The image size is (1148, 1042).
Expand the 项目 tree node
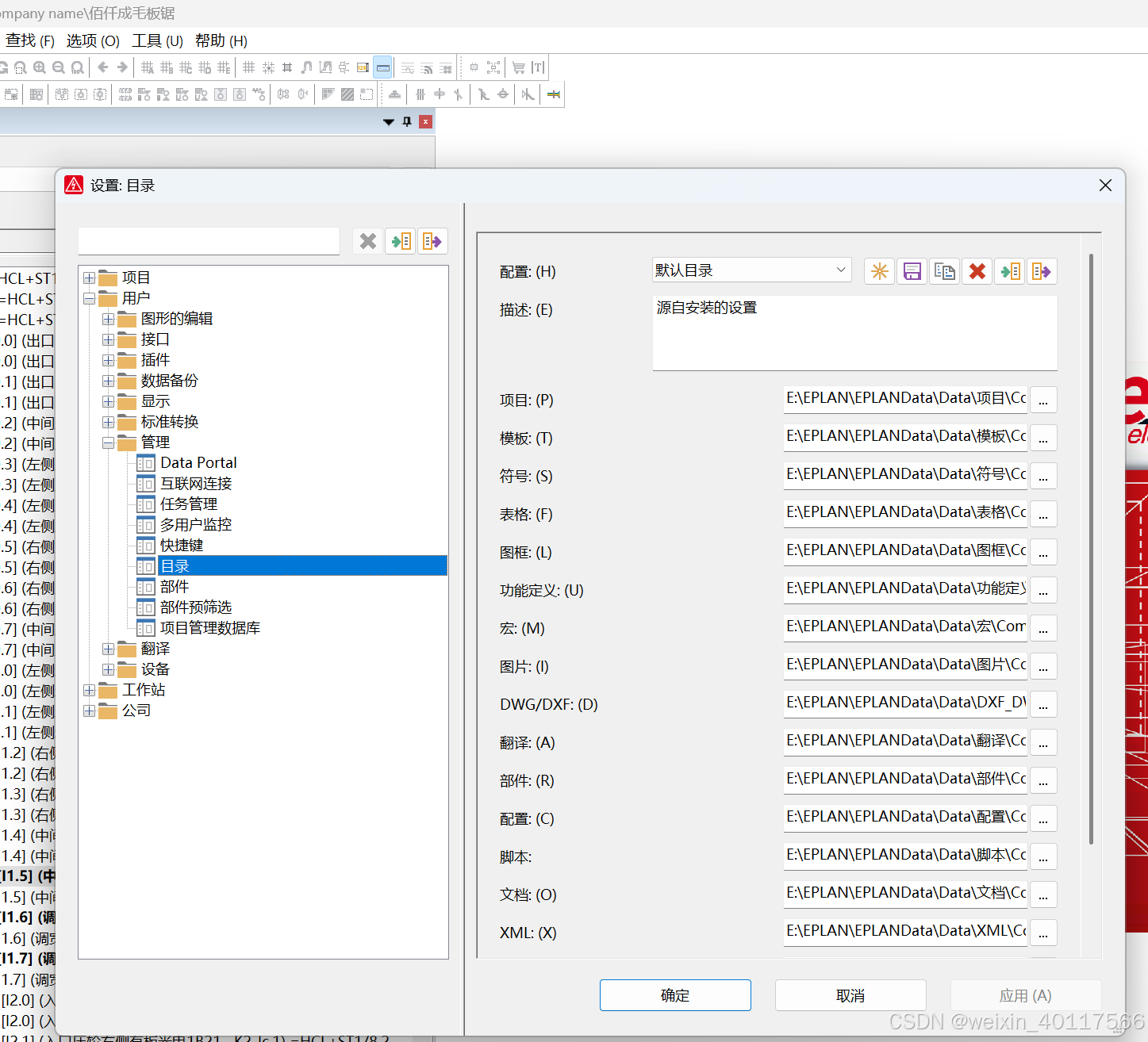(90, 278)
